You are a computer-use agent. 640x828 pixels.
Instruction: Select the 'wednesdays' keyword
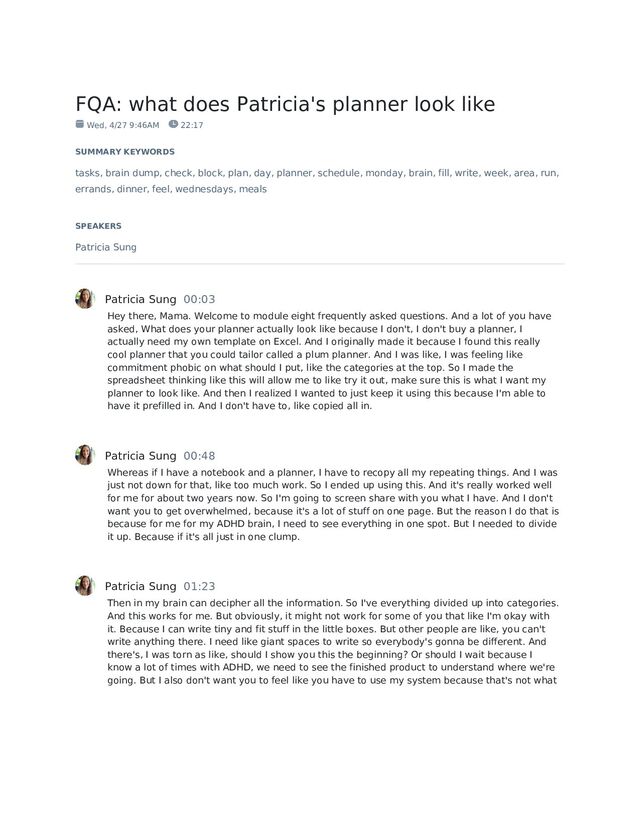tap(205, 188)
